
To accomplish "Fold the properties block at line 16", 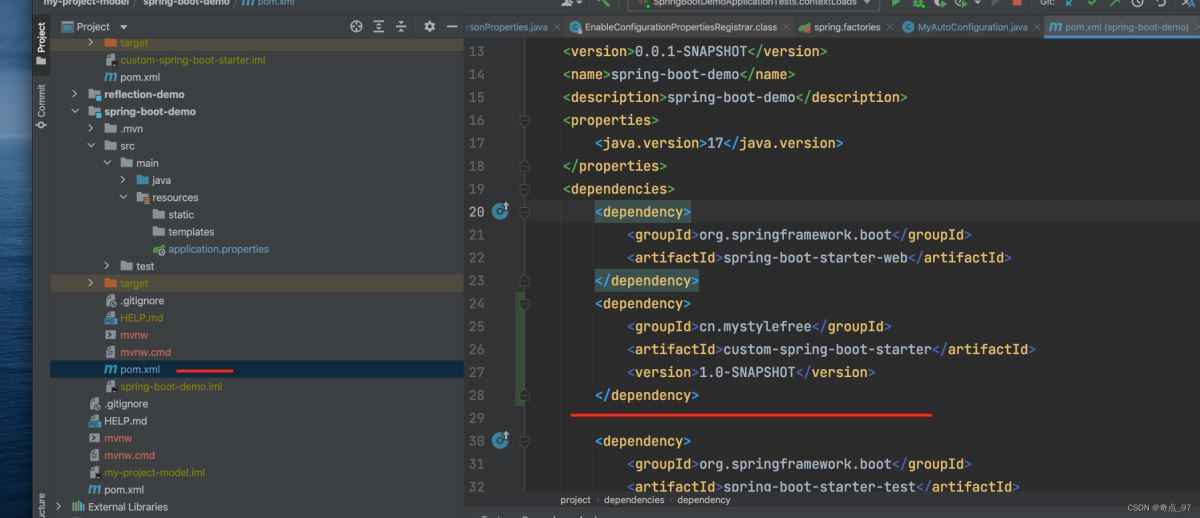I will (524, 121).
